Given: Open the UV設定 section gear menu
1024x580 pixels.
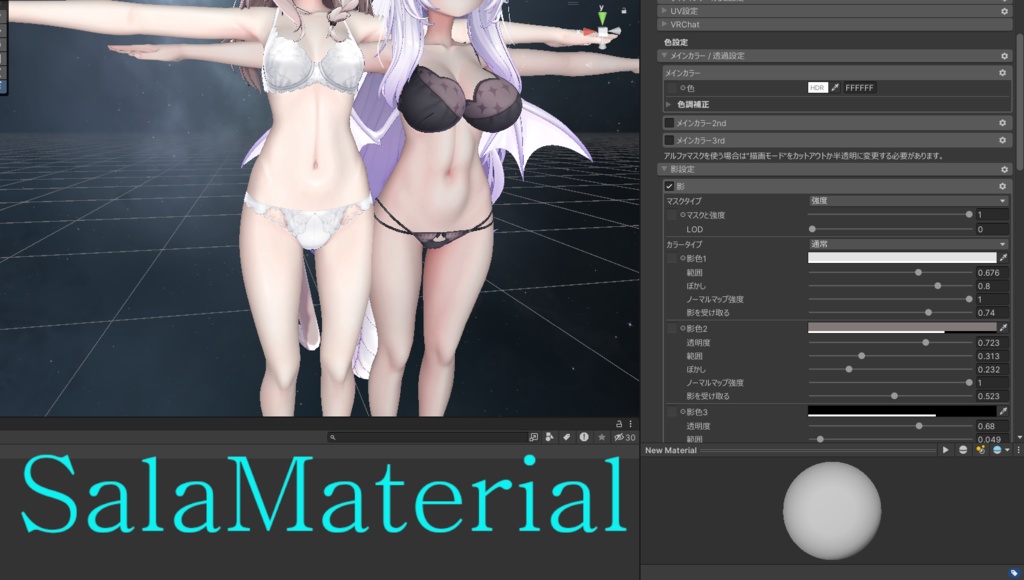Looking at the screenshot, I should [1004, 11].
